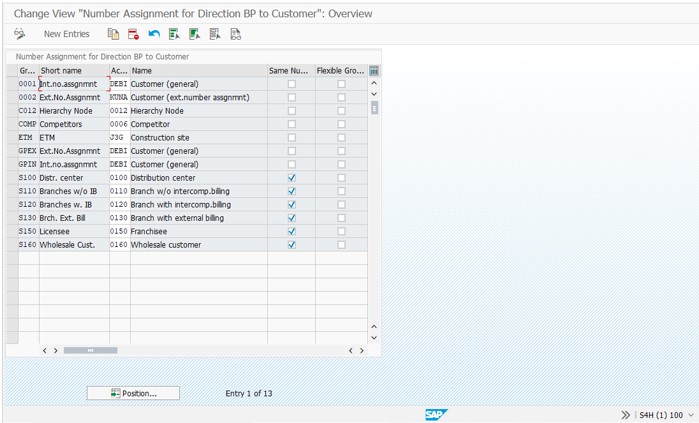Image resolution: width=699 pixels, height=423 pixels.
Task: Click the Ac... column header
Action: coord(120,70)
